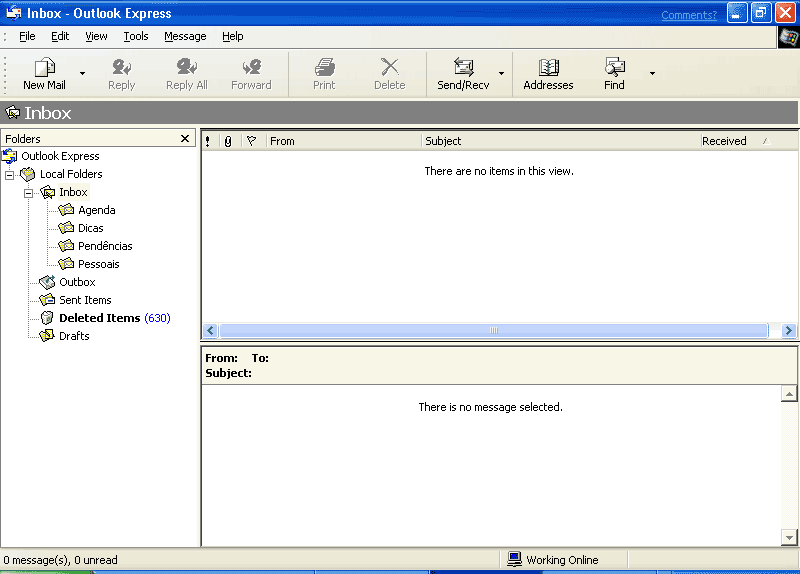Screen dimensions: 800x574
Task: Click the Send/Recv toolbar icon
Action: pos(463,68)
